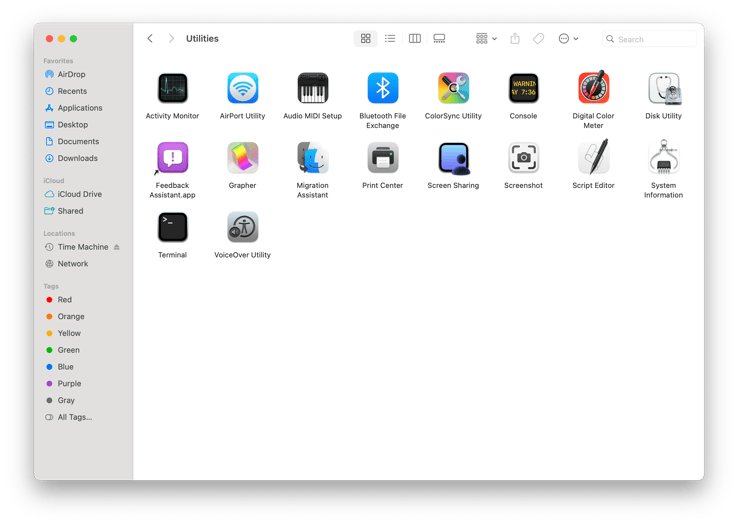Open the Group By dropdown
Image resolution: width=738 pixels, height=525 pixels.
click(x=486, y=39)
